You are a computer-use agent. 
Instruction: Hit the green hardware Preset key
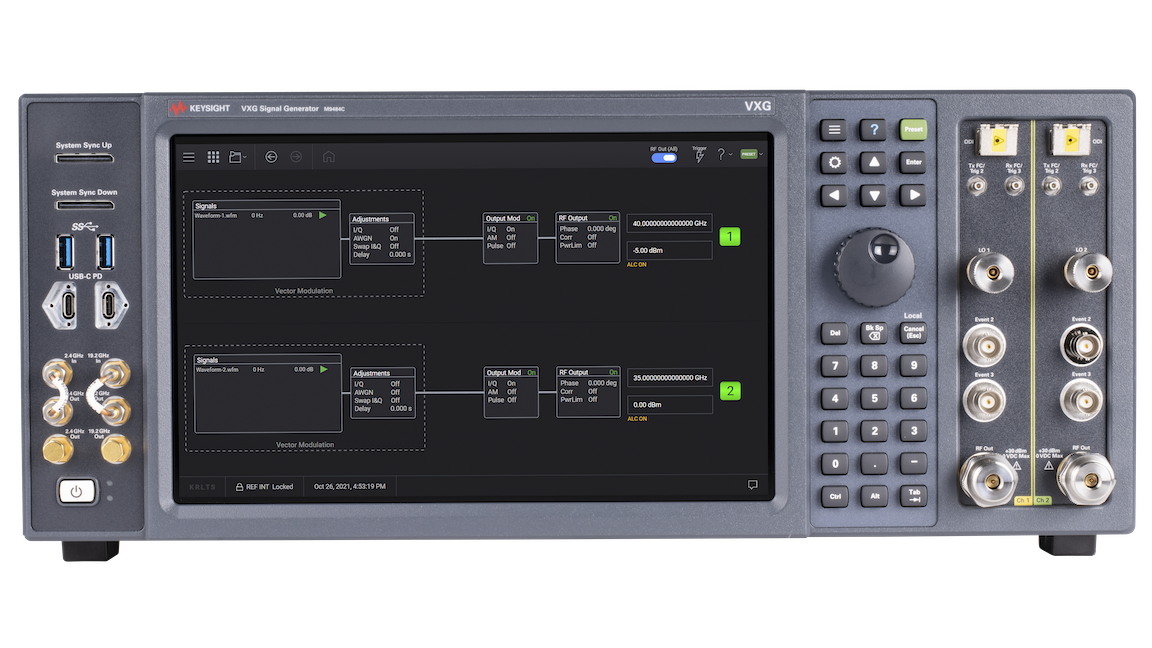click(913, 129)
